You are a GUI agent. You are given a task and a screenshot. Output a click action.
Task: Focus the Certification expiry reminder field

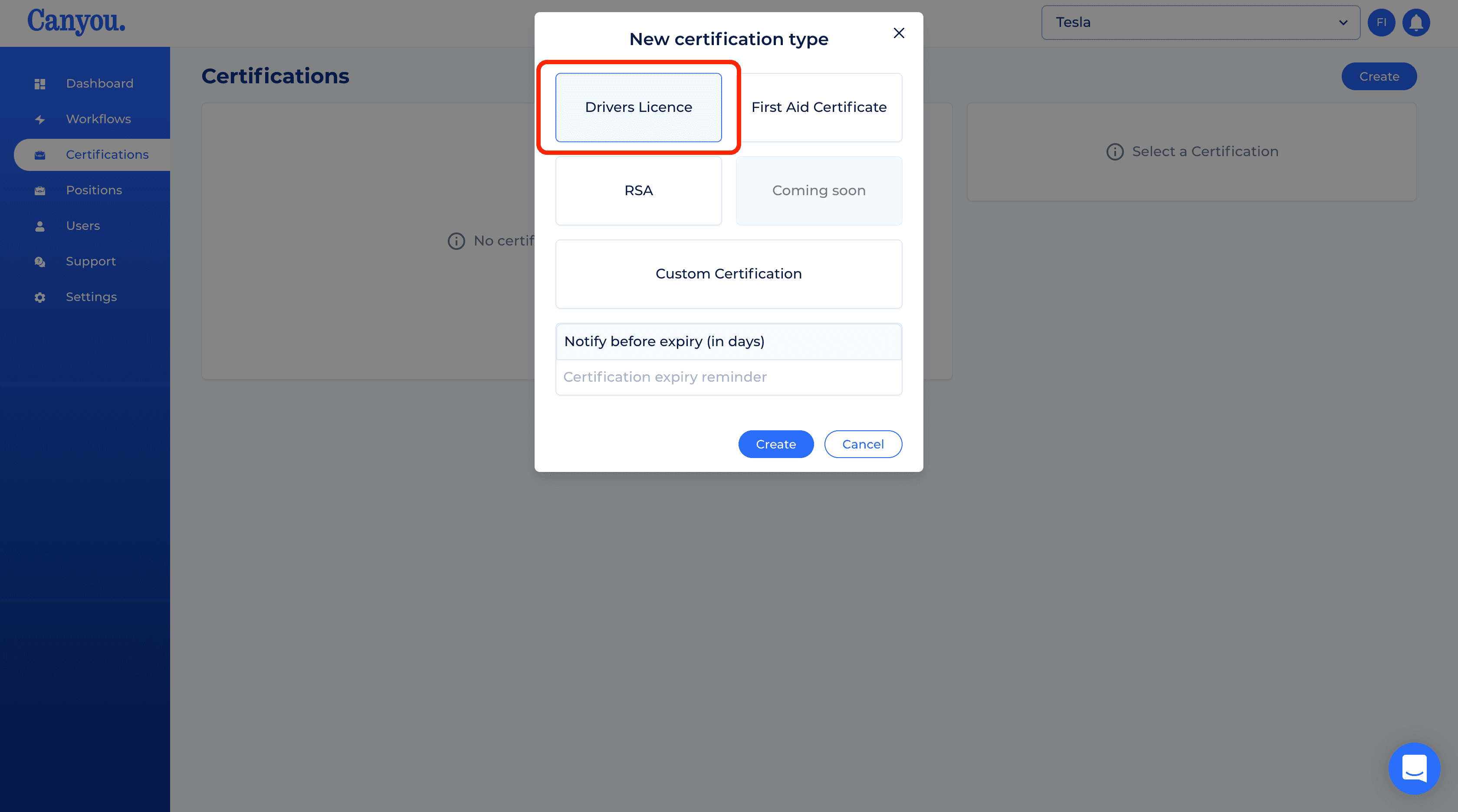[729, 377]
